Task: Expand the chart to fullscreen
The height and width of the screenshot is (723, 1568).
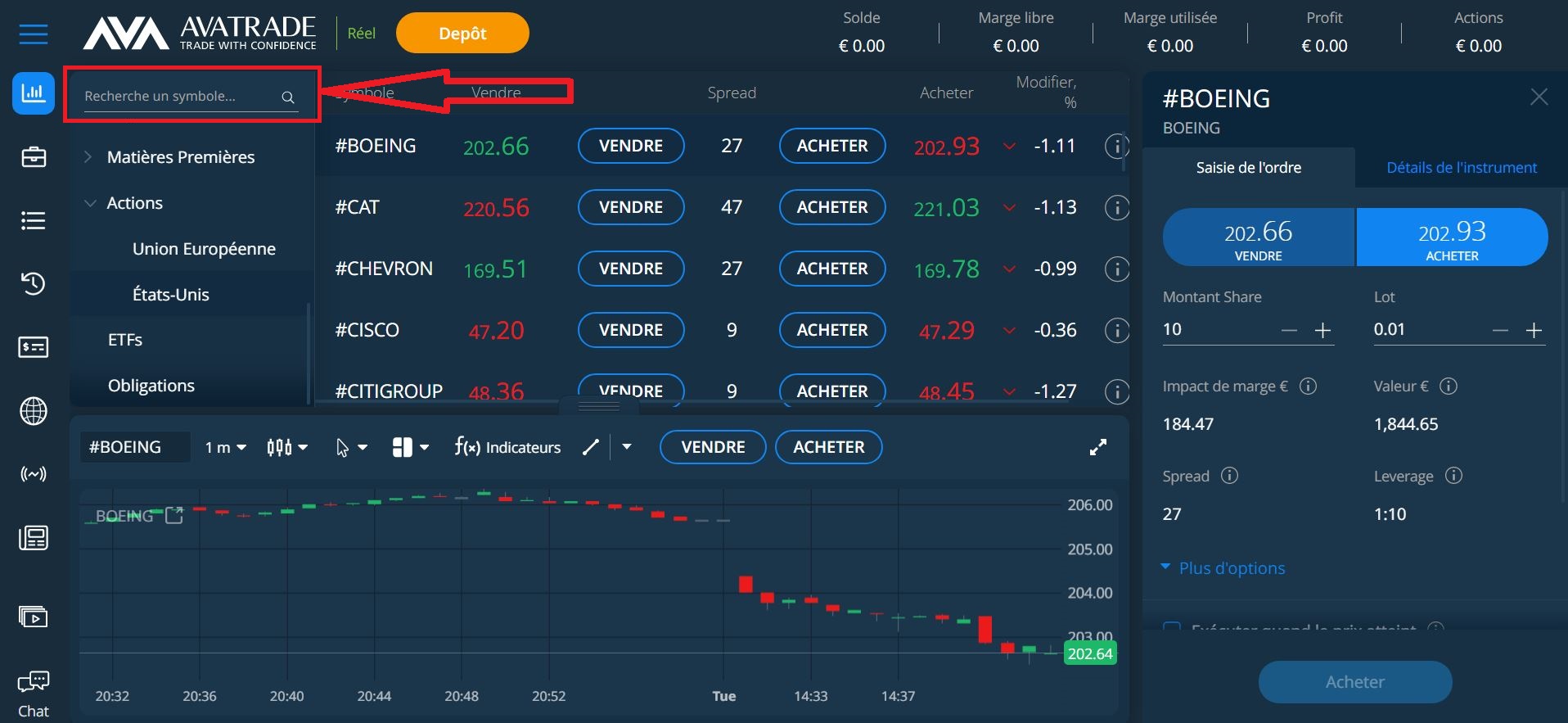Action: click(x=1098, y=447)
